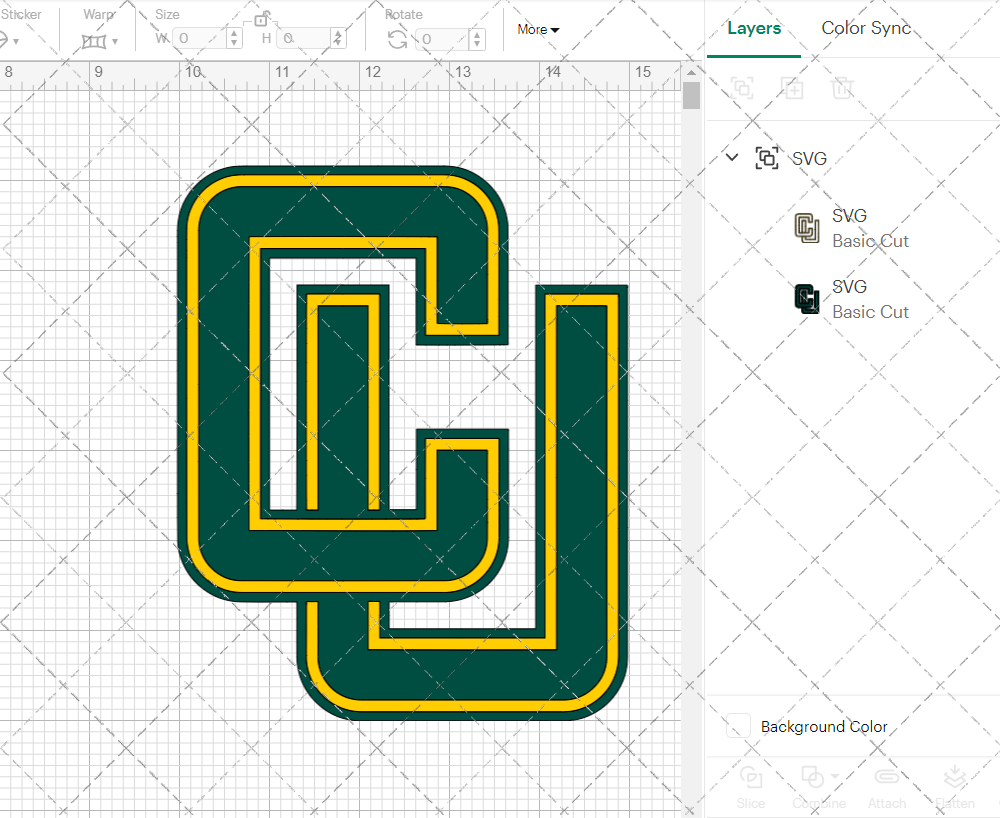
Task: Click the Attach paperclip icon
Action: [886, 780]
